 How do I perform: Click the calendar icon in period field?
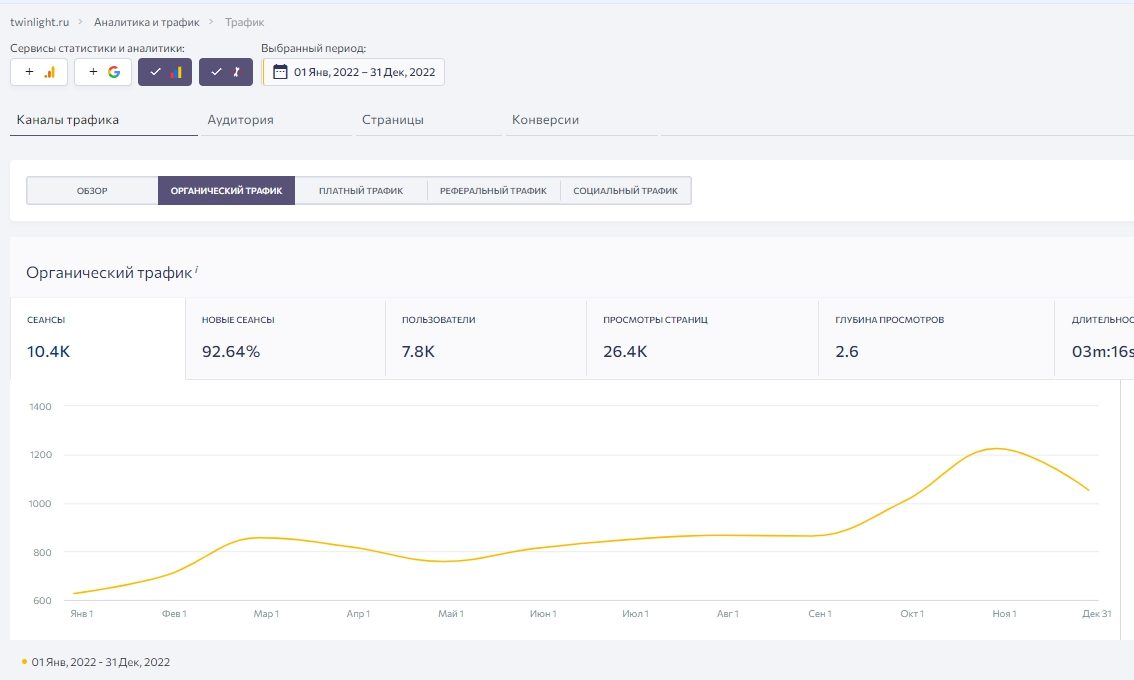pos(280,72)
